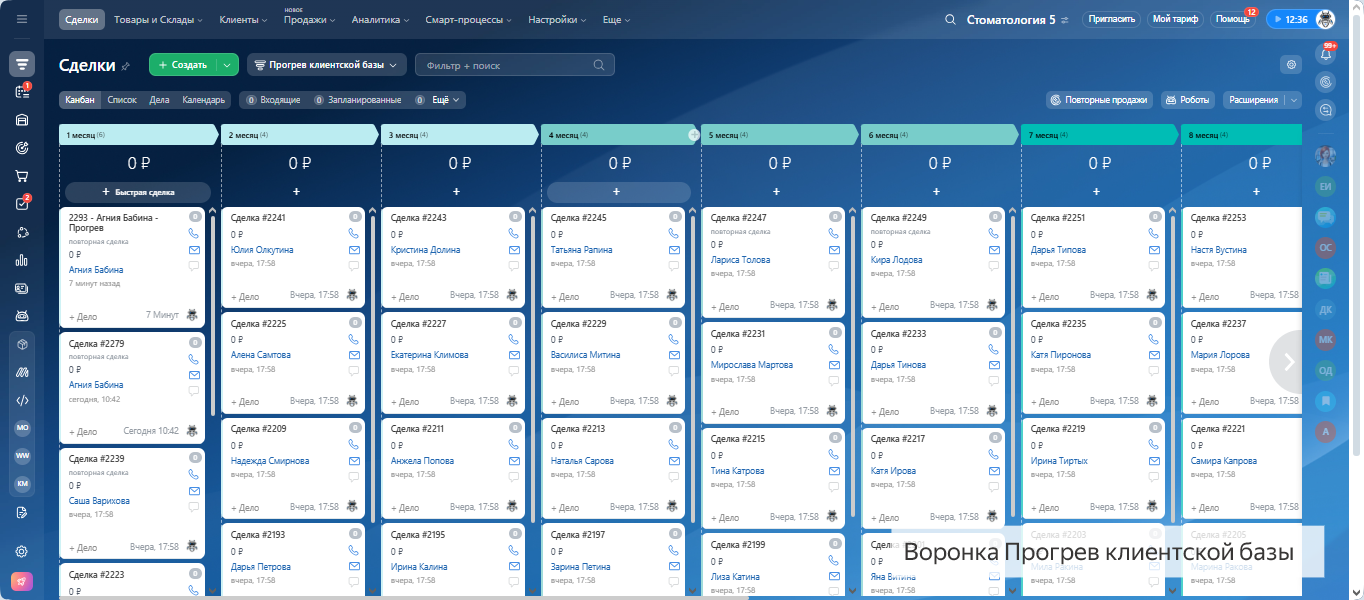This screenshot has width=1364, height=600.
Task: Open settings gear in left sidebar
Action: pyautogui.click(x=22, y=551)
